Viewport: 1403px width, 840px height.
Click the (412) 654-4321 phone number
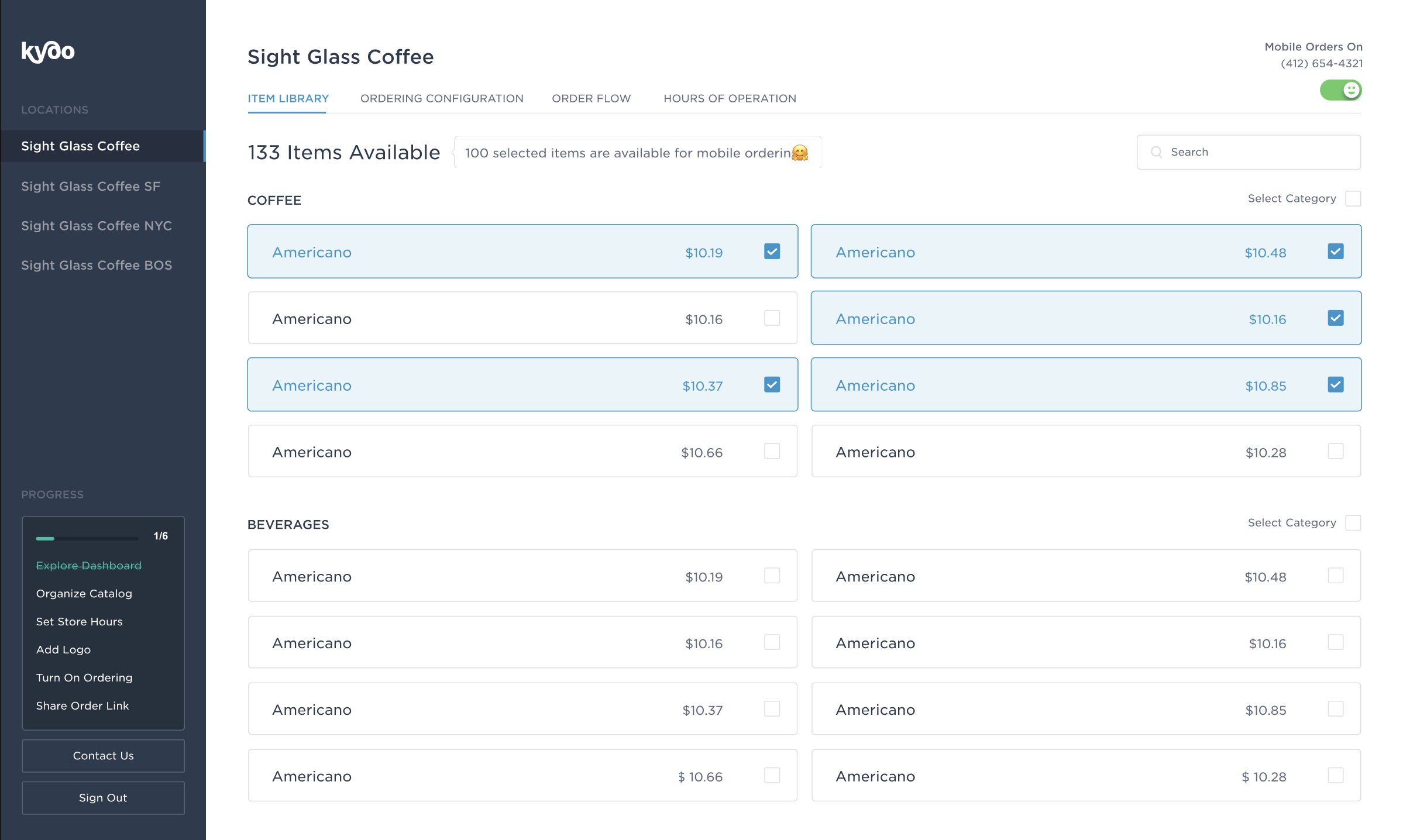click(x=1322, y=63)
